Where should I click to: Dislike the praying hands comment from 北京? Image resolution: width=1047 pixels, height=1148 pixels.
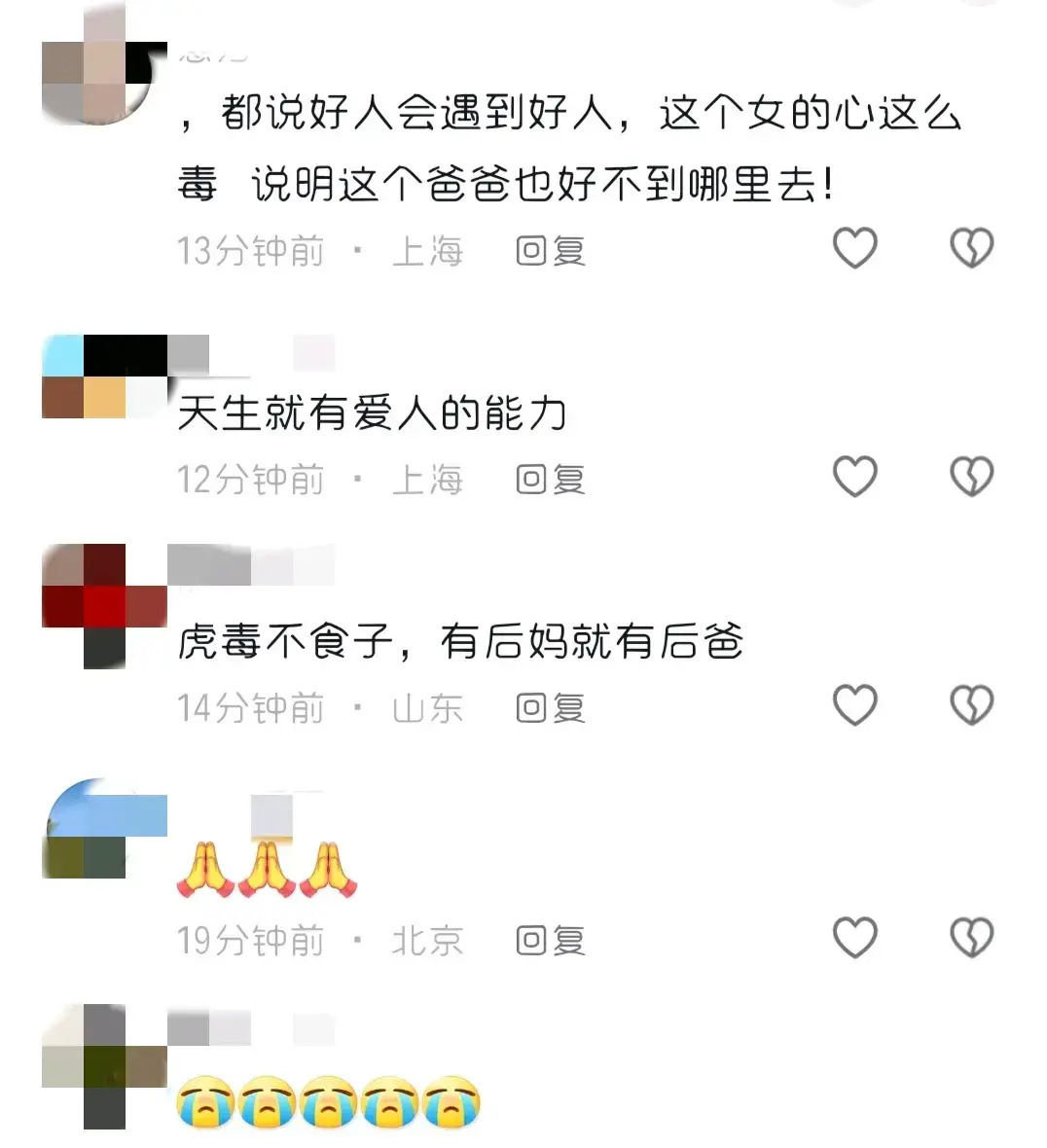971,937
